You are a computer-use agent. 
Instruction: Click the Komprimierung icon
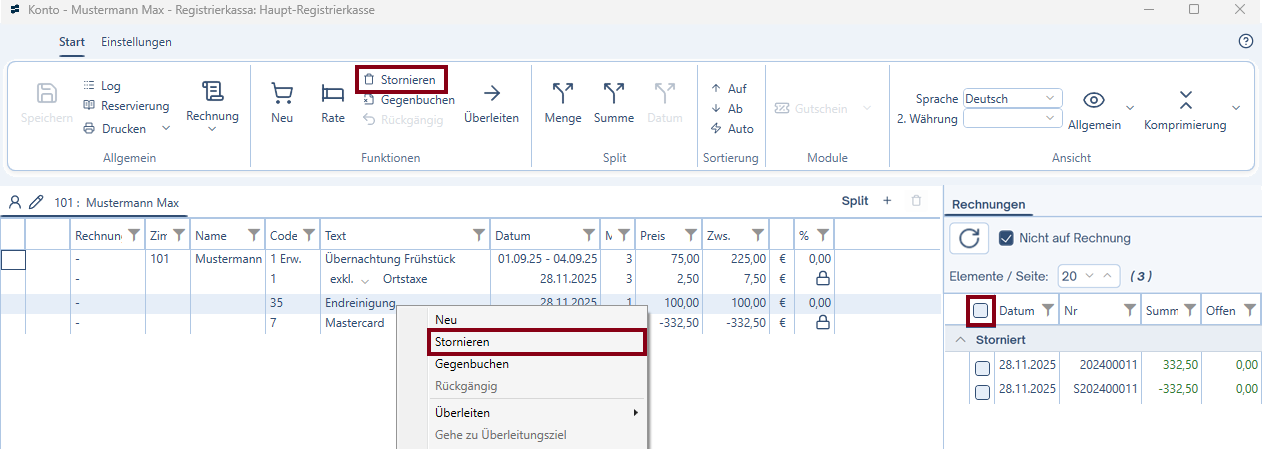coord(1185,100)
